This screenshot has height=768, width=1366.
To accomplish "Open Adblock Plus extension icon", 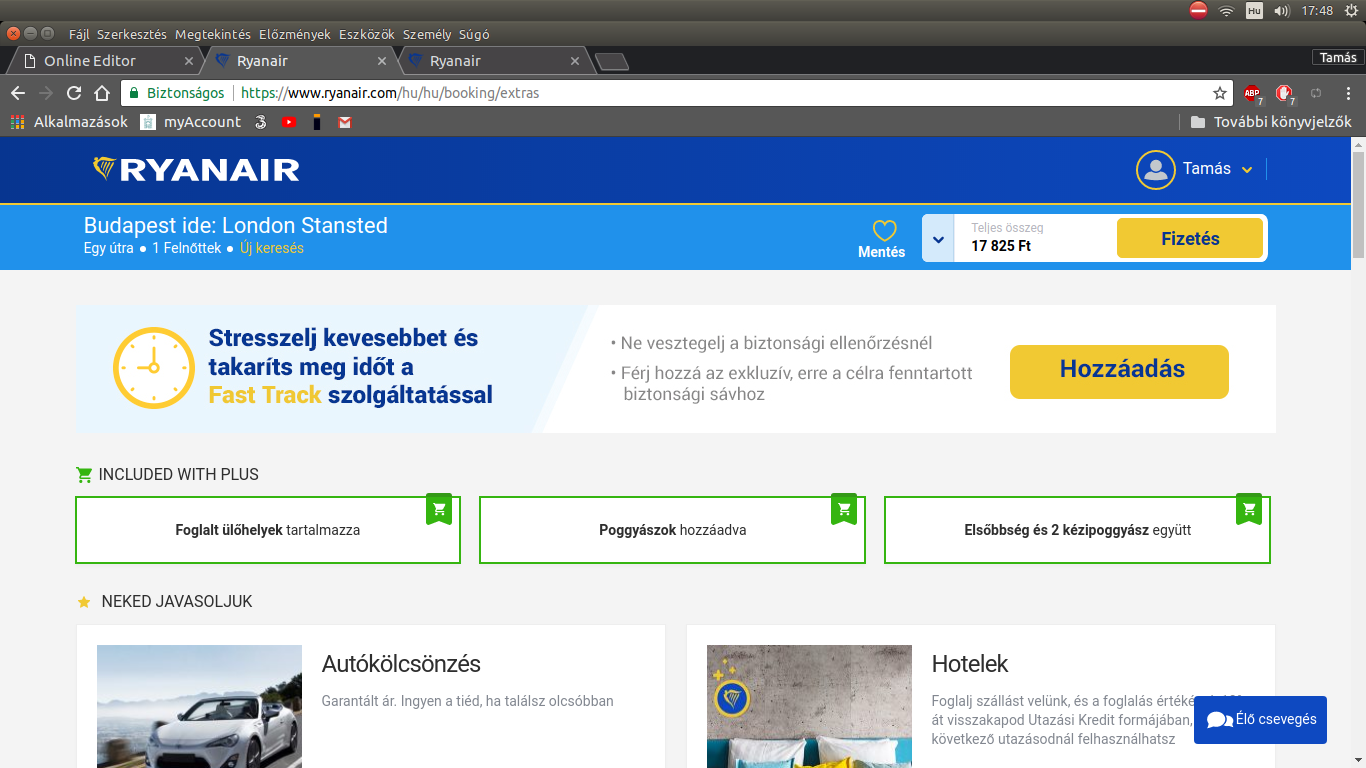I will [1252, 94].
